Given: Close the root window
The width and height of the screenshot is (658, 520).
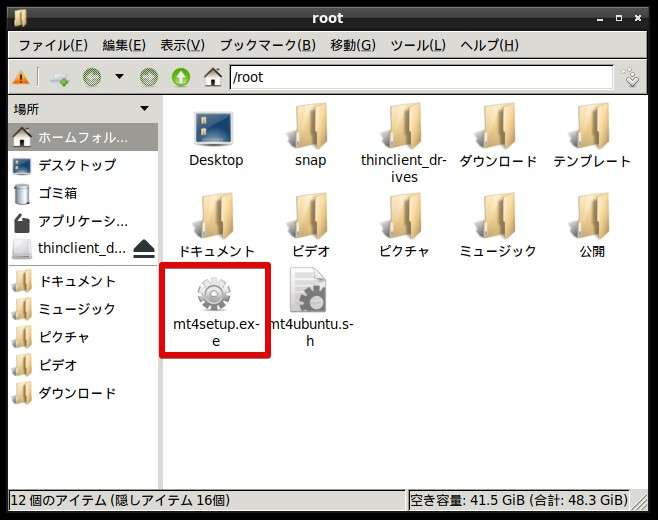Looking at the screenshot, I should 638,18.
